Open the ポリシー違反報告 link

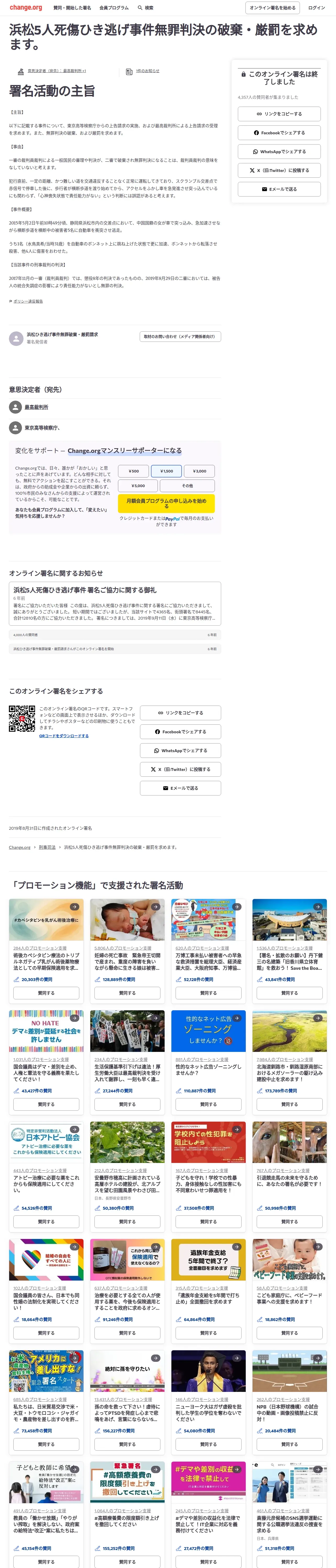(28, 301)
